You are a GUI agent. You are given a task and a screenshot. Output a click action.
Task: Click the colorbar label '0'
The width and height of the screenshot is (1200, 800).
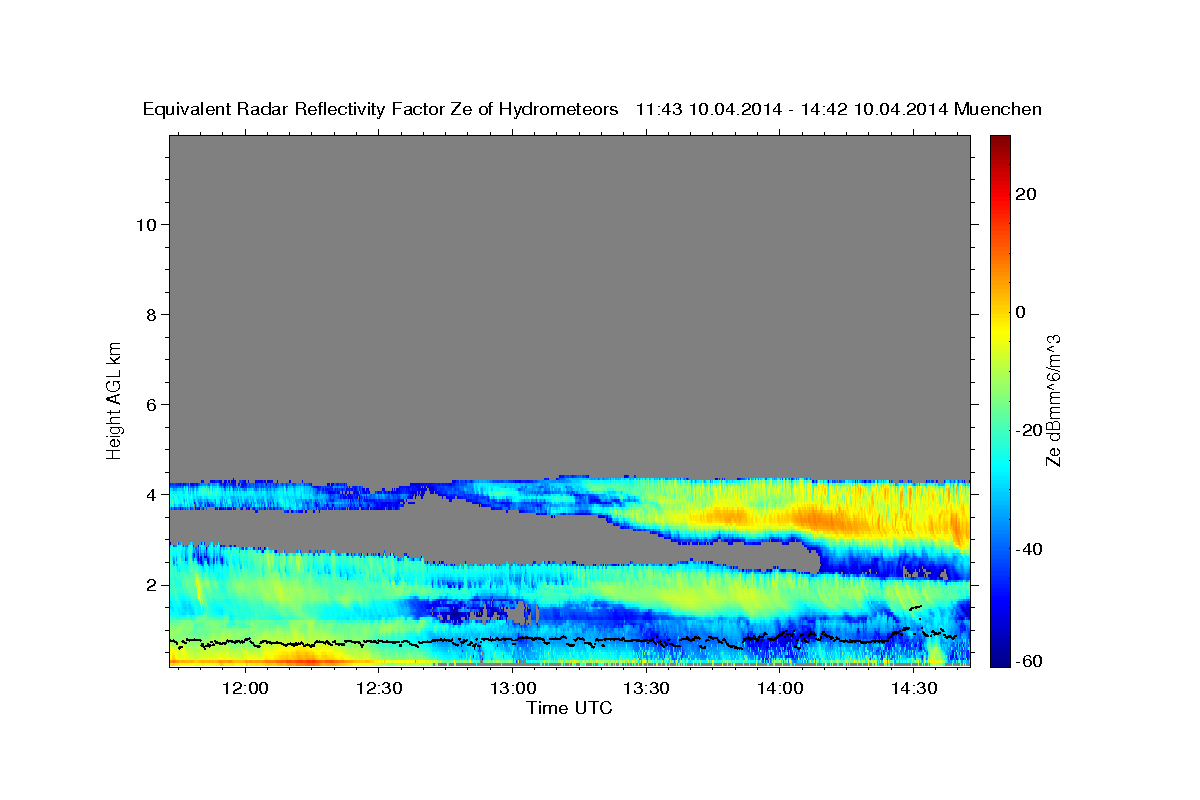coord(1021,312)
